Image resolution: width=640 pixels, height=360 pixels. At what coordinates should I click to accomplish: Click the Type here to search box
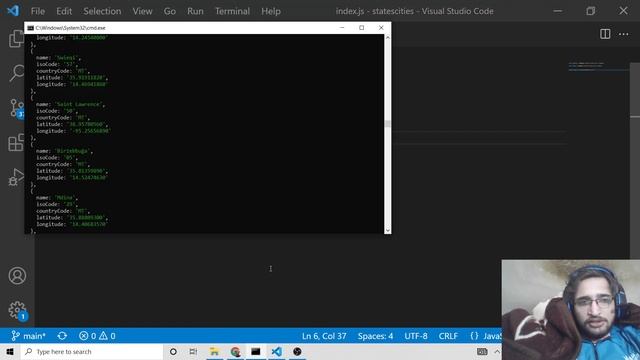tap(92, 351)
